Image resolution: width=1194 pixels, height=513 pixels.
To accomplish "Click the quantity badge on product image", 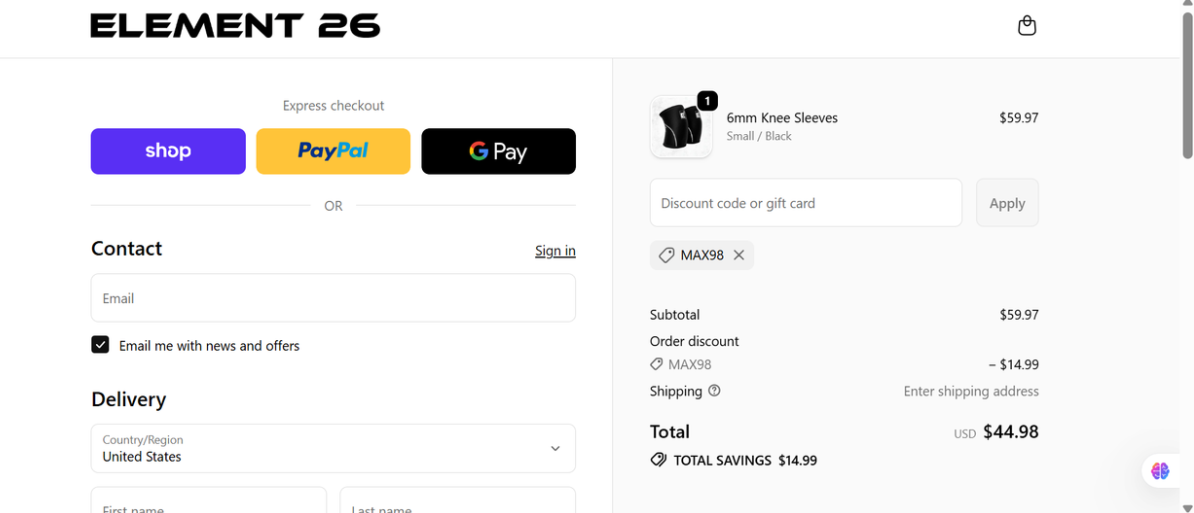I will click(707, 100).
